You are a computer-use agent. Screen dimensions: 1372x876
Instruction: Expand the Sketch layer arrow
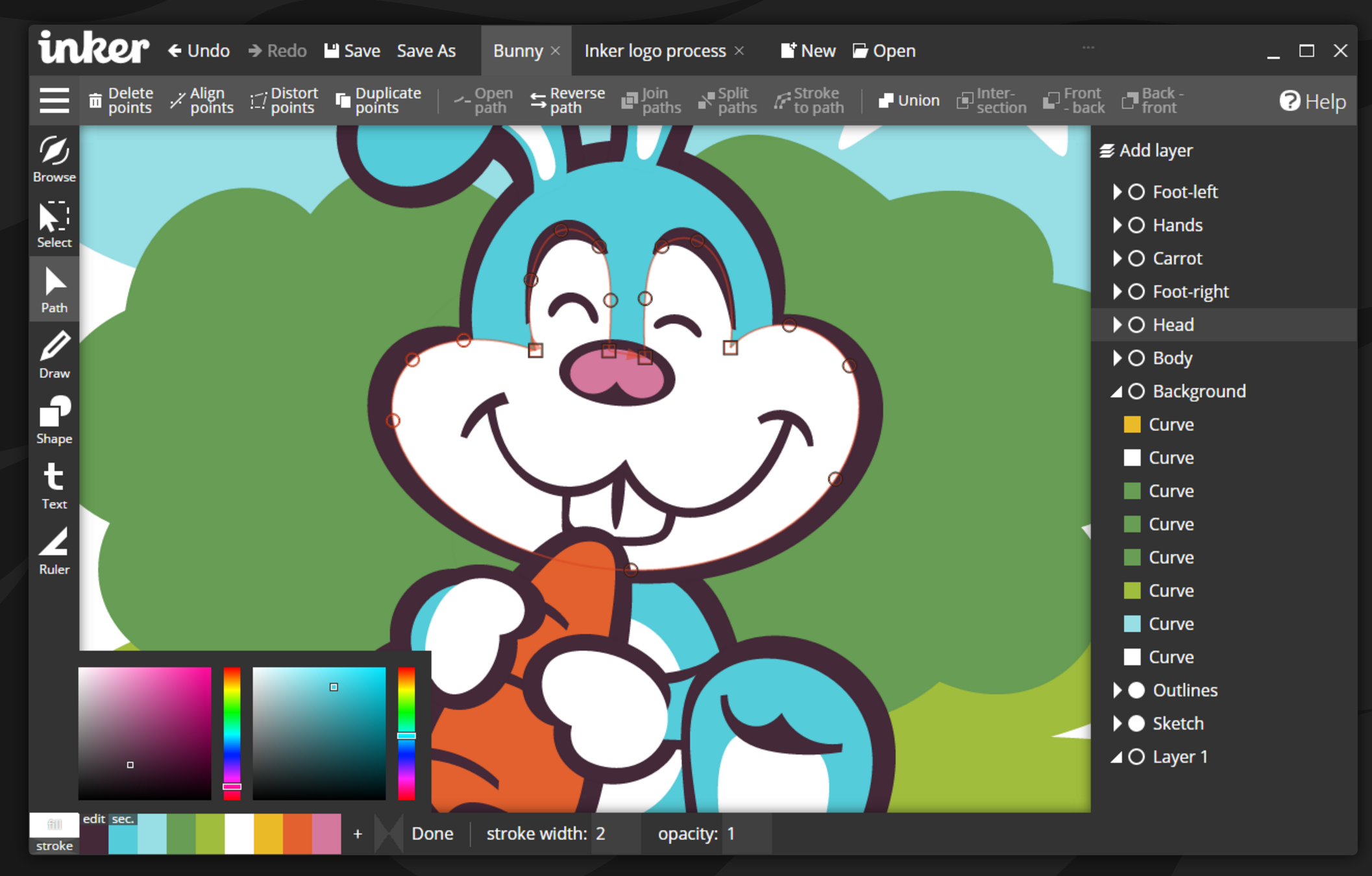pyautogui.click(x=1116, y=723)
